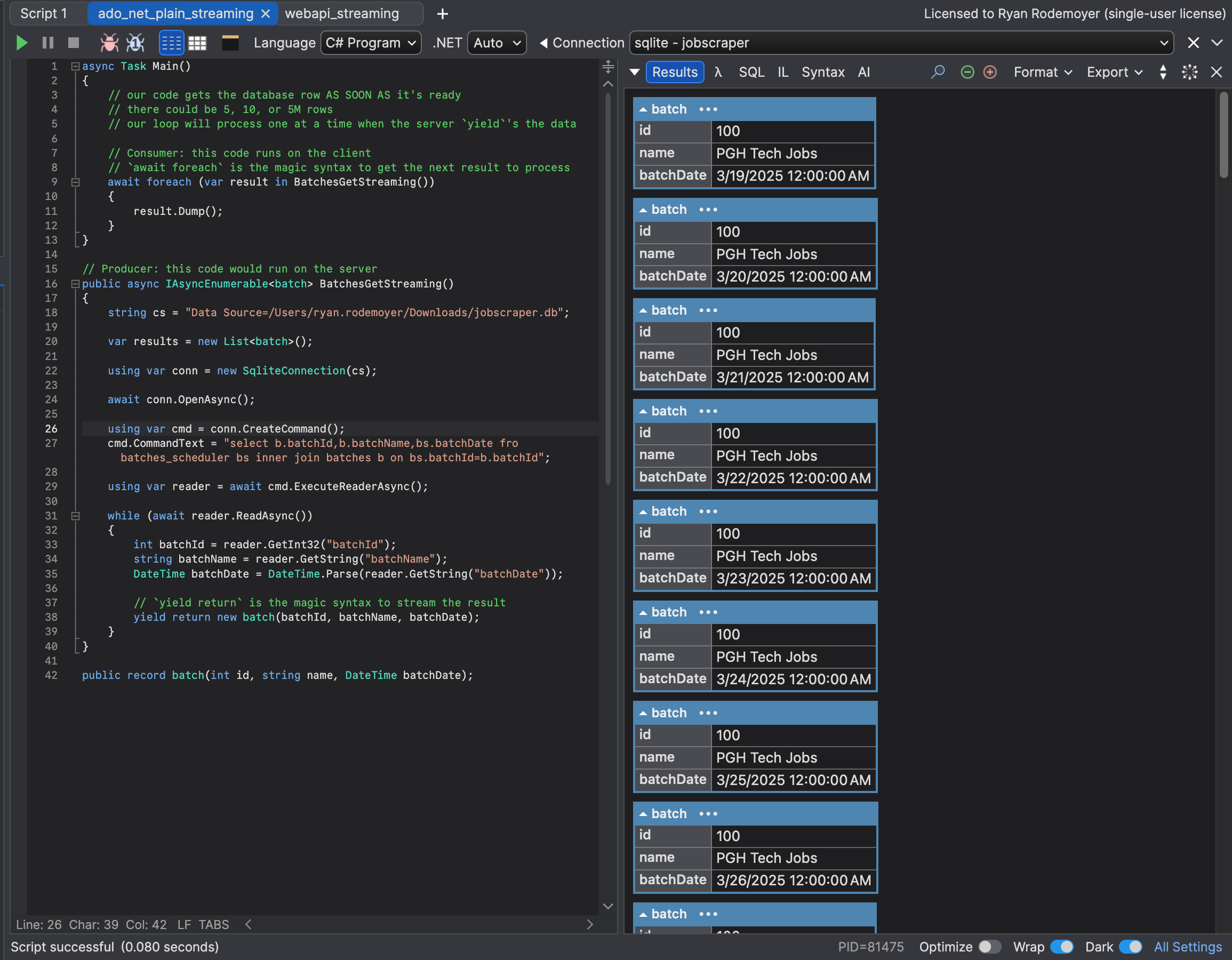1232x960 pixels.
Task: Open the Export dropdown menu
Action: pos(1115,72)
